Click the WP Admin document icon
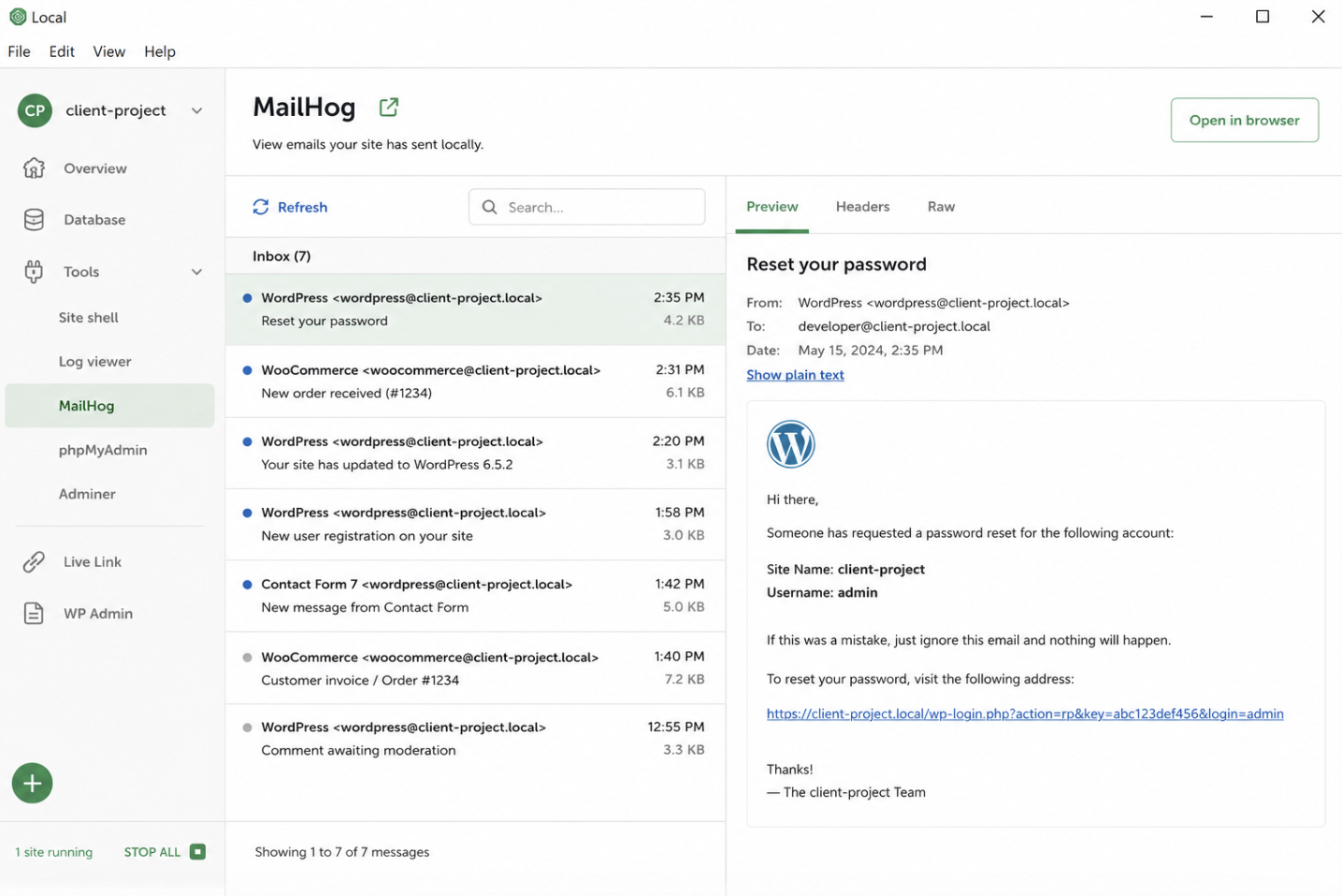 click(x=34, y=614)
